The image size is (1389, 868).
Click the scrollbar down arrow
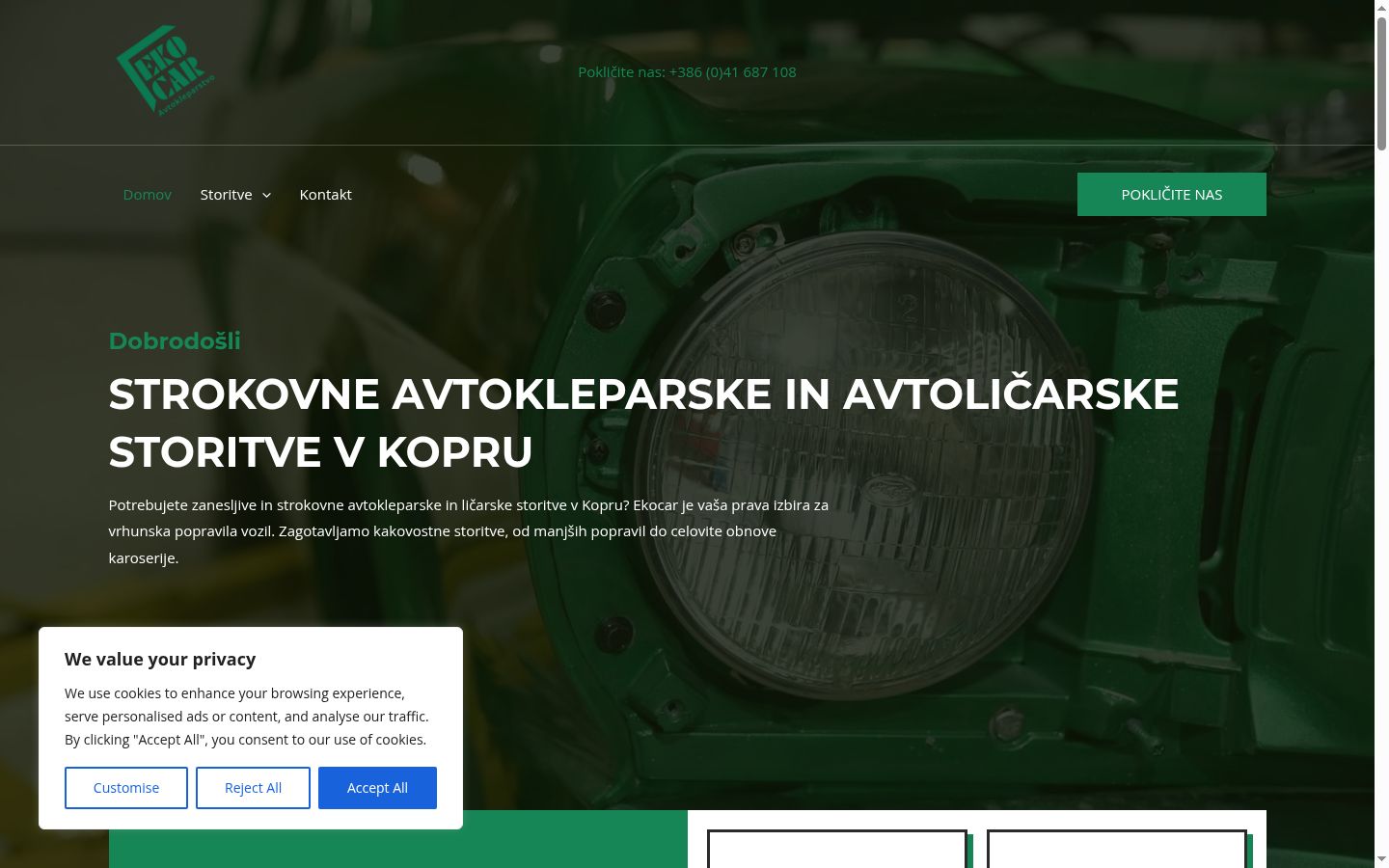[x=1381, y=858]
